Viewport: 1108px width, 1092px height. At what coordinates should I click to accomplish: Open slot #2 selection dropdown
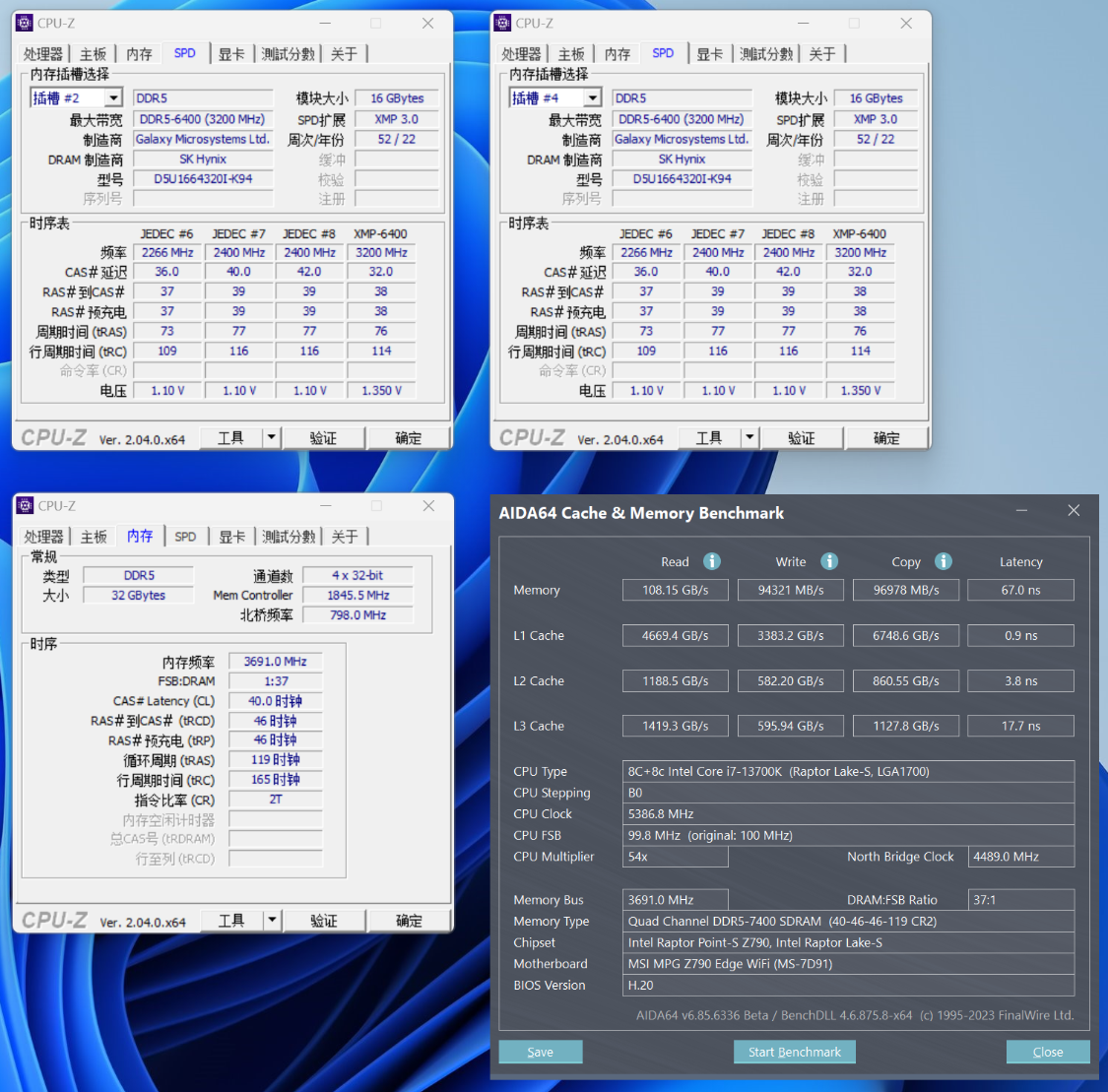[x=114, y=97]
